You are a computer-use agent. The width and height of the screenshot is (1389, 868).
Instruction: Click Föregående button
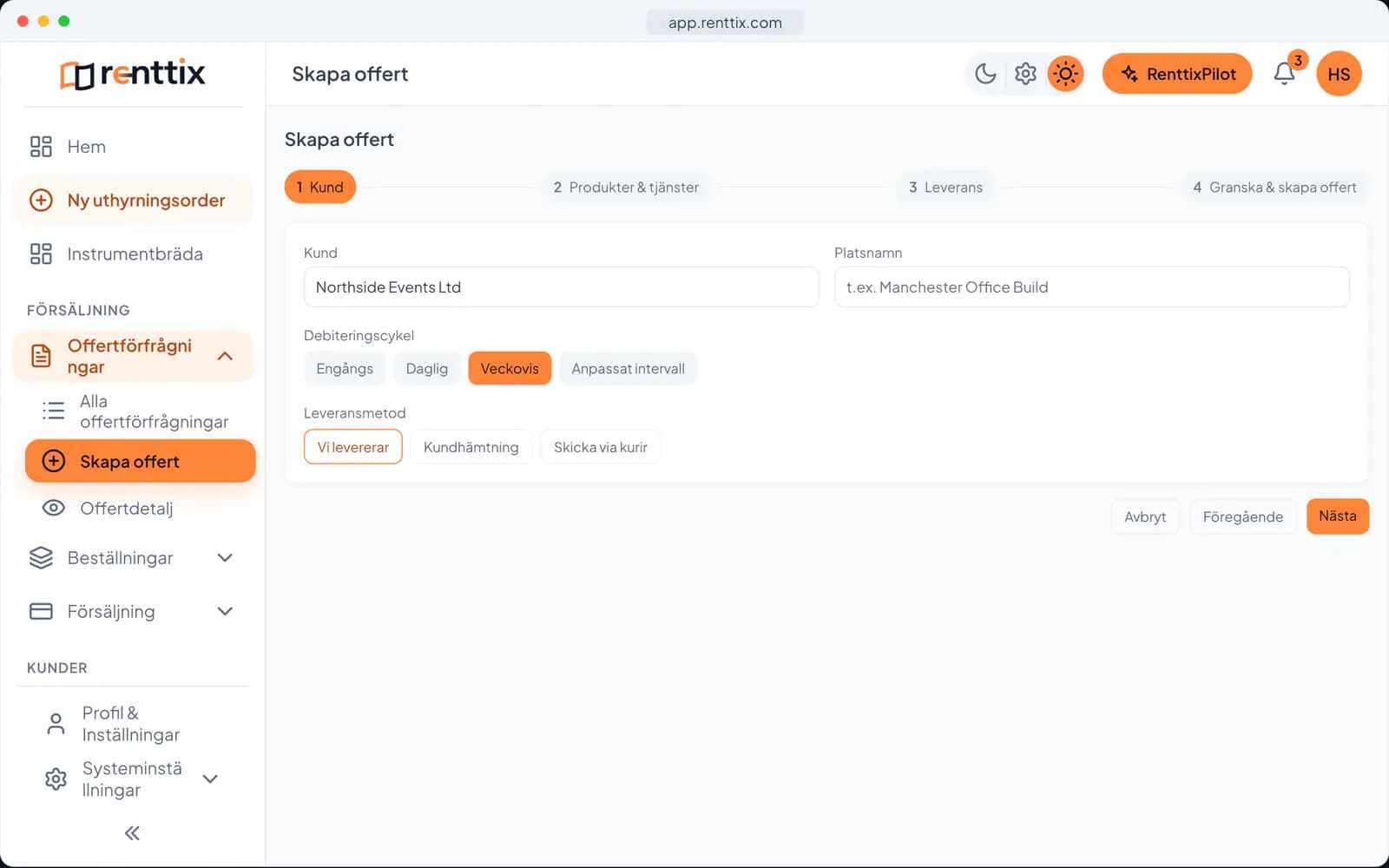(x=1243, y=516)
